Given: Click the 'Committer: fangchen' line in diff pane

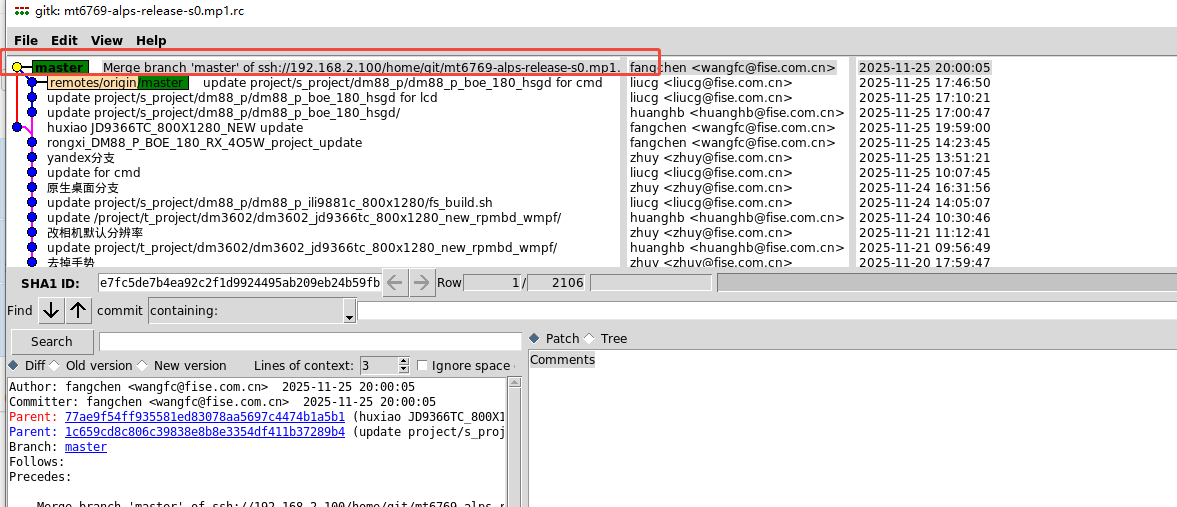Looking at the screenshot, I should coord(222,402).
